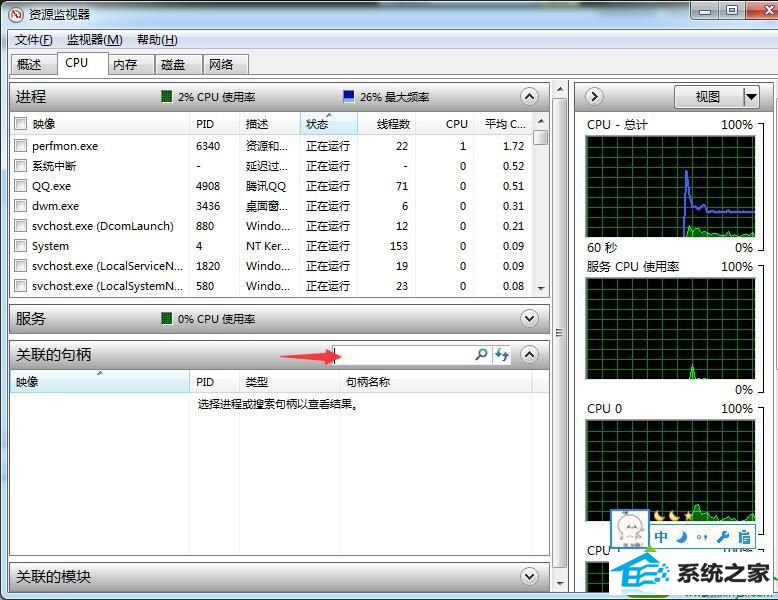Check the svchost.exe (LocalServiceN...) checkbox
Image resolution: width=778 pixels, height=600 pixels.
[x=20, y=266]
